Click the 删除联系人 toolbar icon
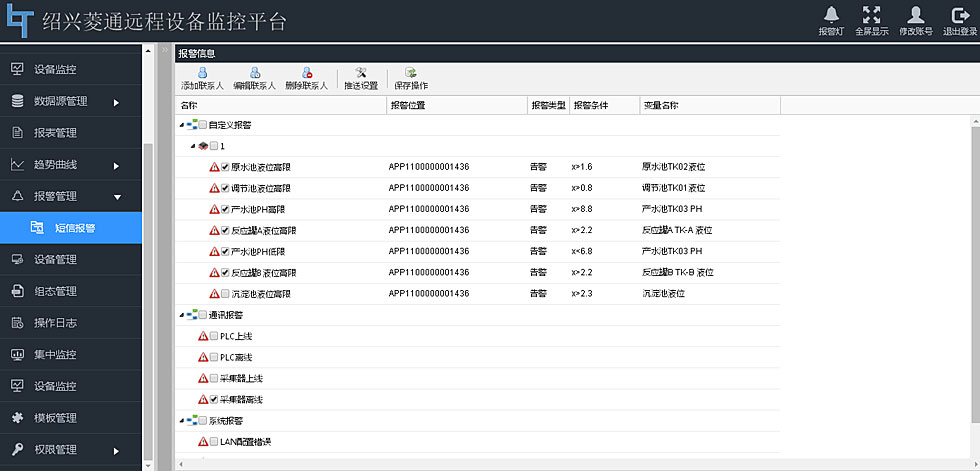The width and height of the screenshot is (980, 471). [306, 73]
